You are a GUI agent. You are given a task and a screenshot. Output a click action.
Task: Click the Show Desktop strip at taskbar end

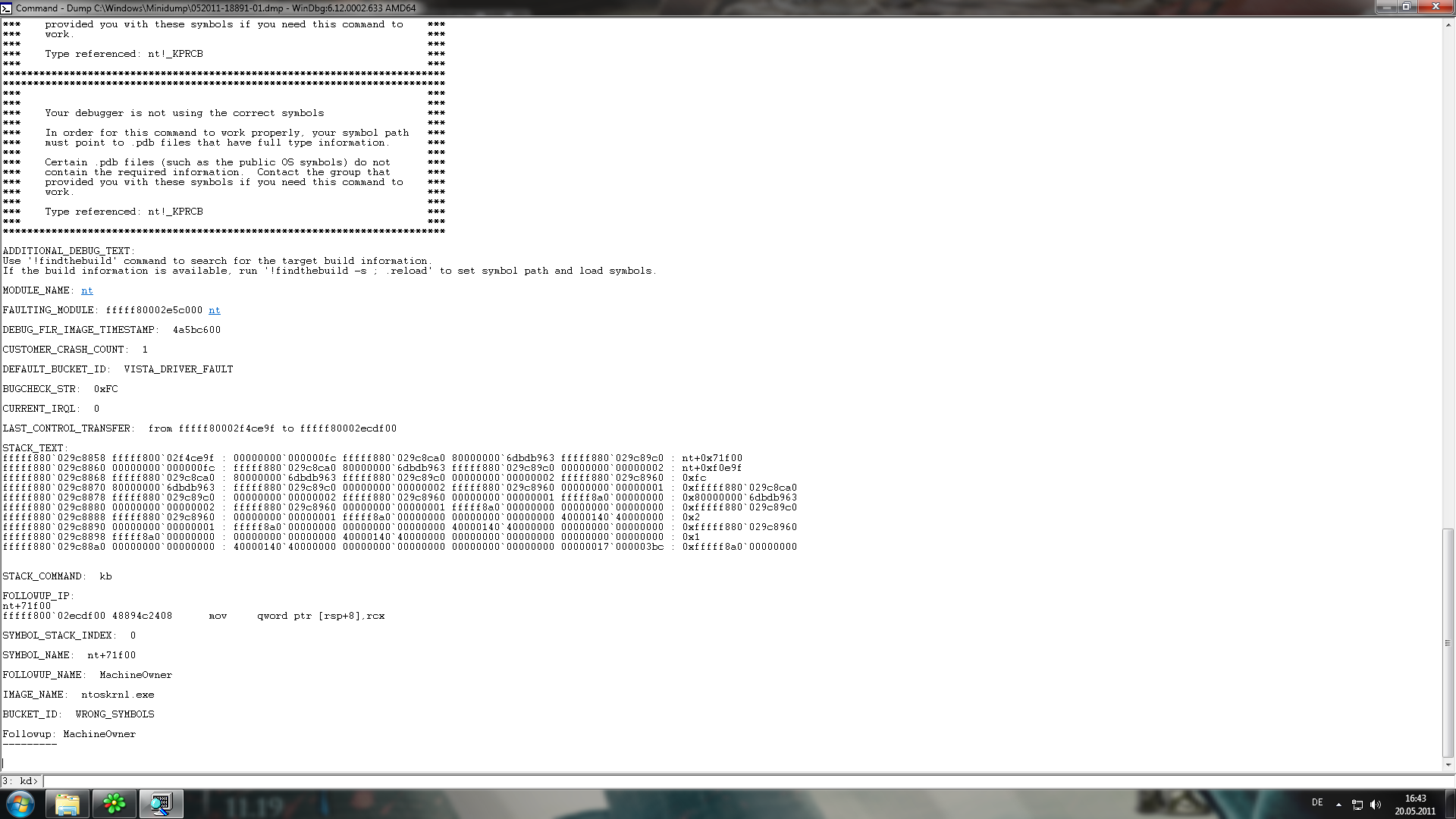[x=1451, y=804]
